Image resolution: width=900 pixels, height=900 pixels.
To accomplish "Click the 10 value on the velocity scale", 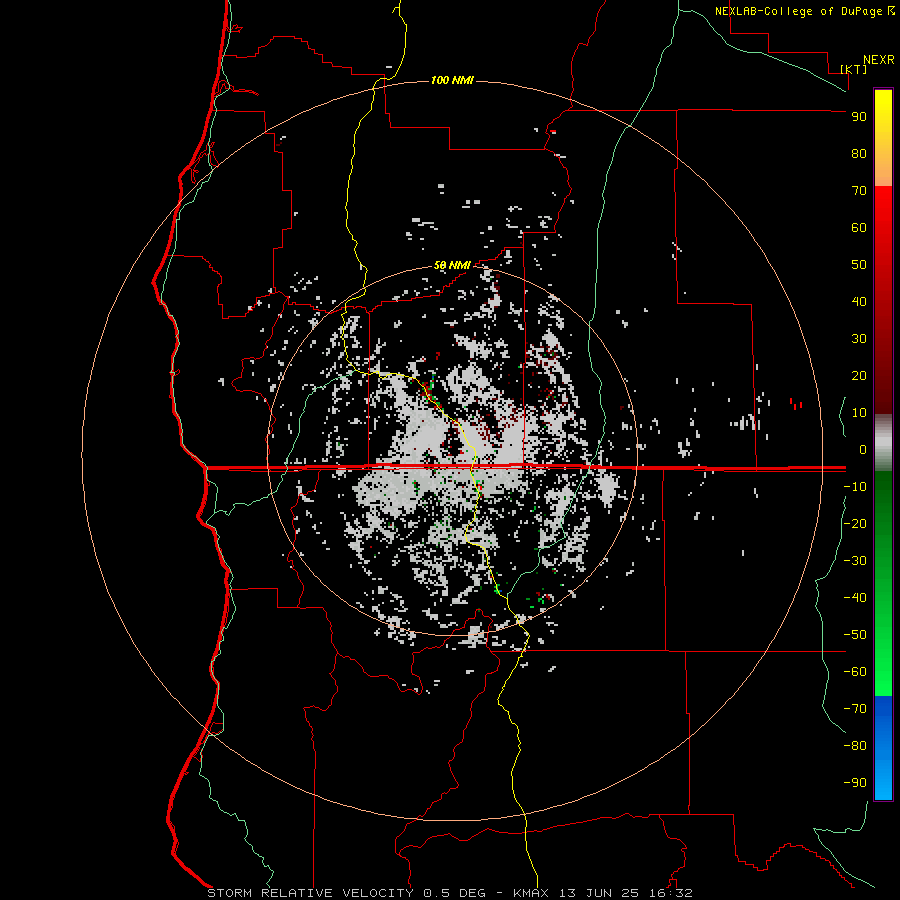I will (x=859, y=413).
